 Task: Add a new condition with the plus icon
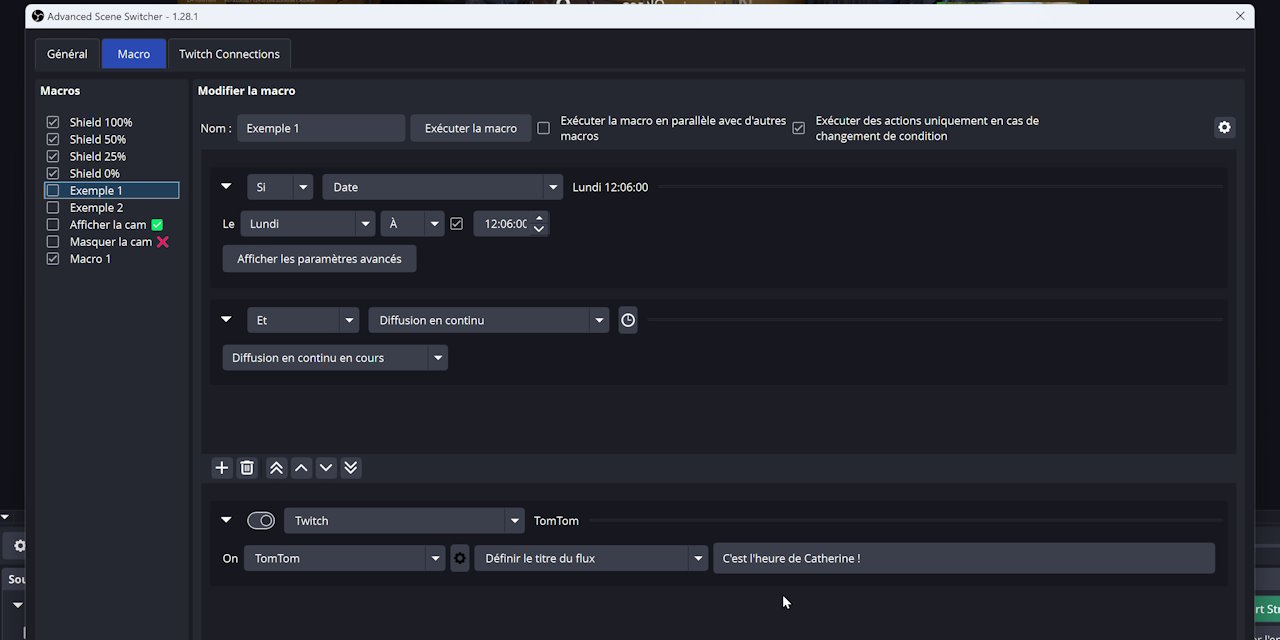coord(221,467)
